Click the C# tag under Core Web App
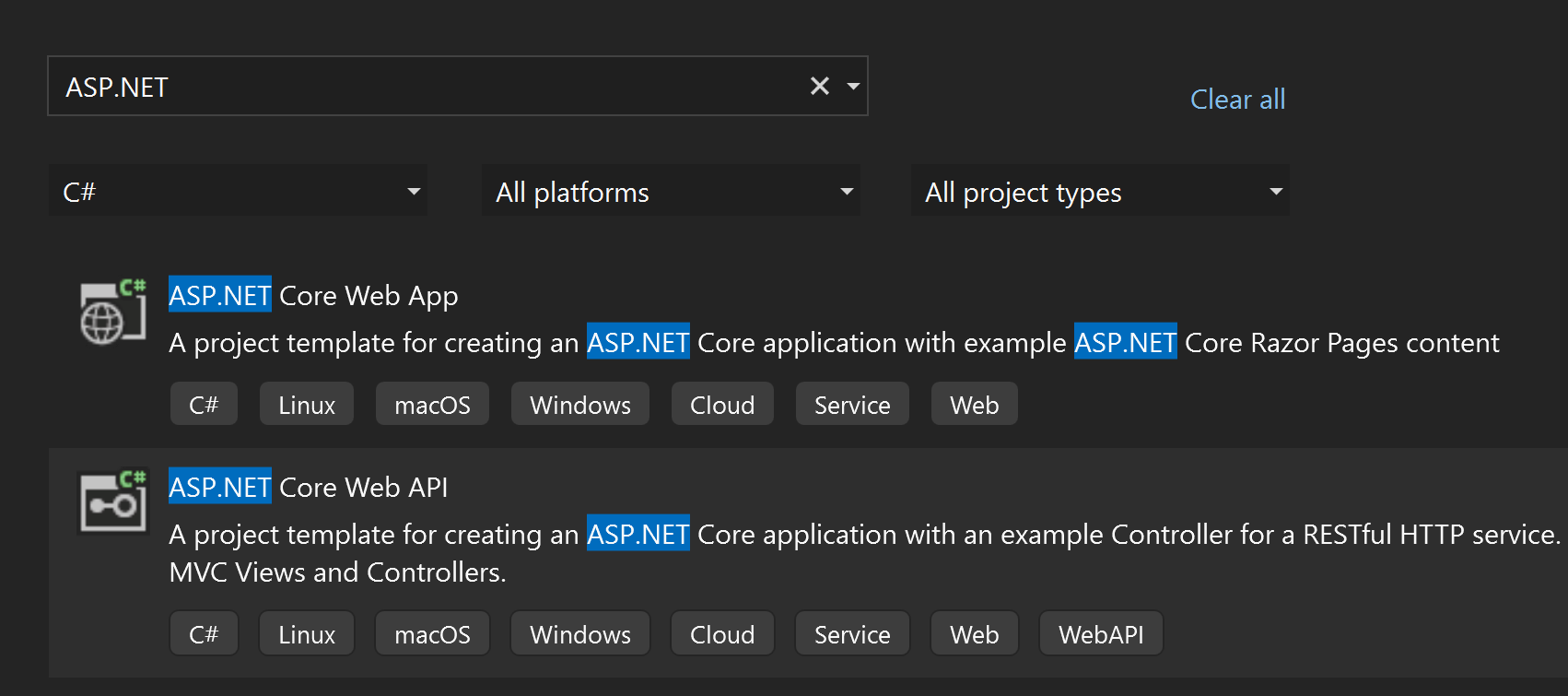The height and width of the screenshot is (696, 1568). click(204, 405)
